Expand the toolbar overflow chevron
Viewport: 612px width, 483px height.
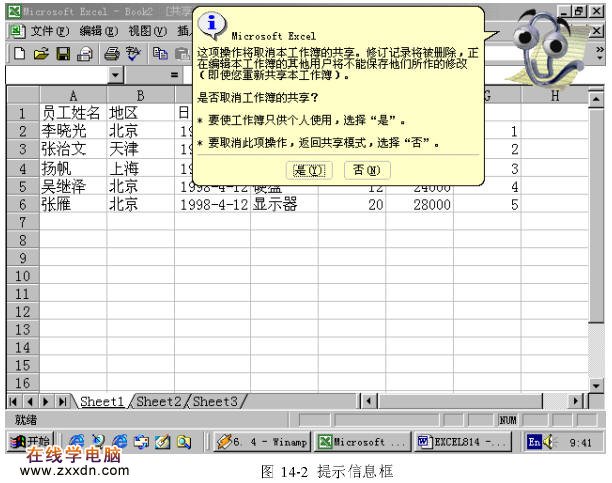click(600, 53)
